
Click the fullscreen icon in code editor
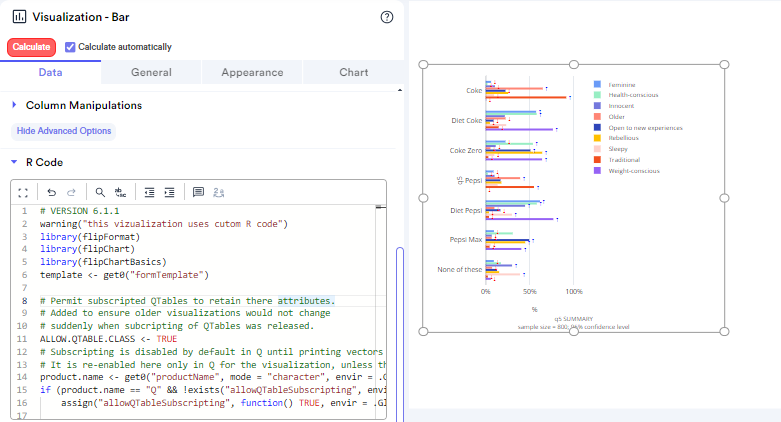[23, 192]
